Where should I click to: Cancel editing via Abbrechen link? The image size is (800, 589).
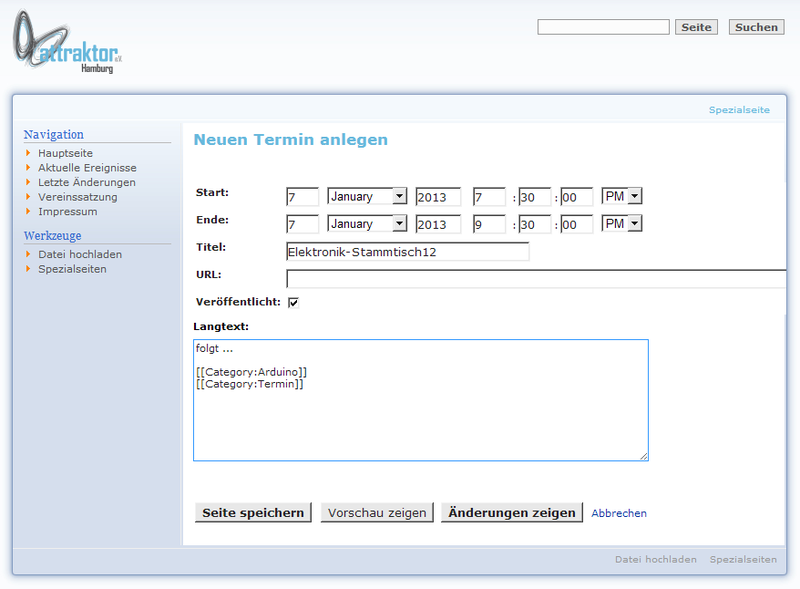[x=619, y=513]
